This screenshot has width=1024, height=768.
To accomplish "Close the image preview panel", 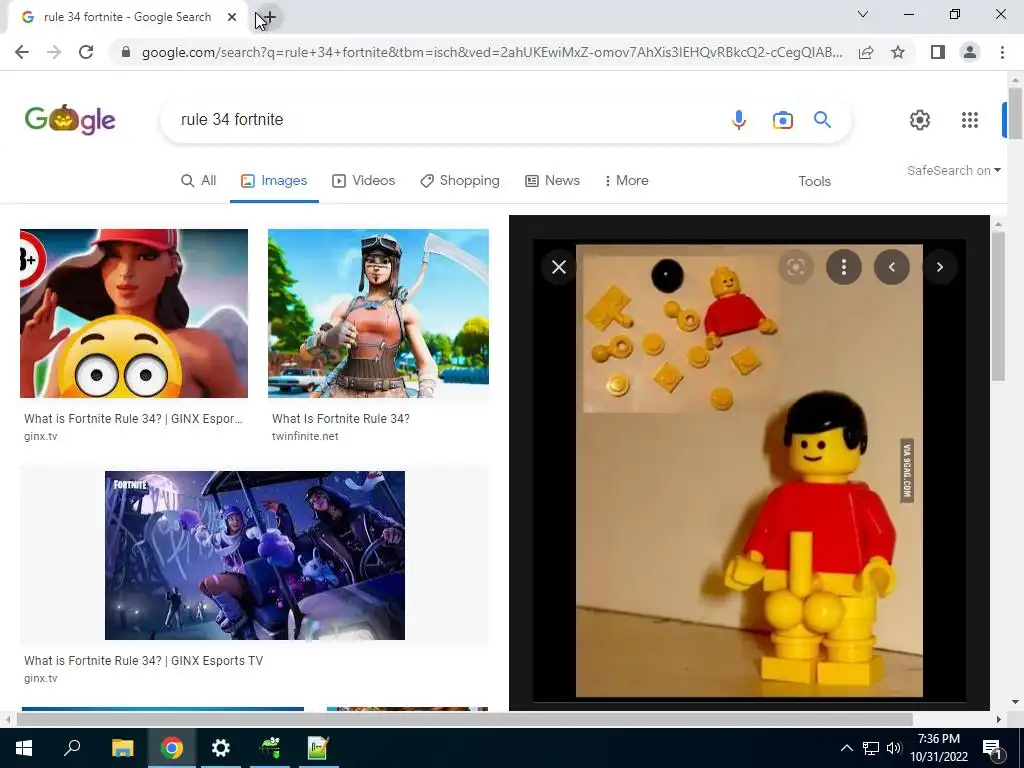I will click(x=559, y=267).
